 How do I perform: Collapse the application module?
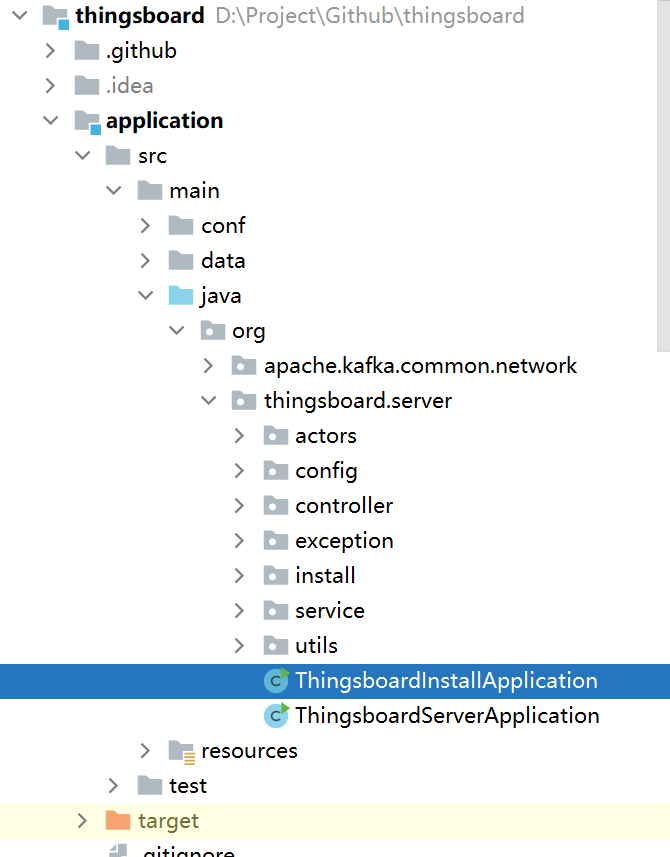(x=51, y=121)
